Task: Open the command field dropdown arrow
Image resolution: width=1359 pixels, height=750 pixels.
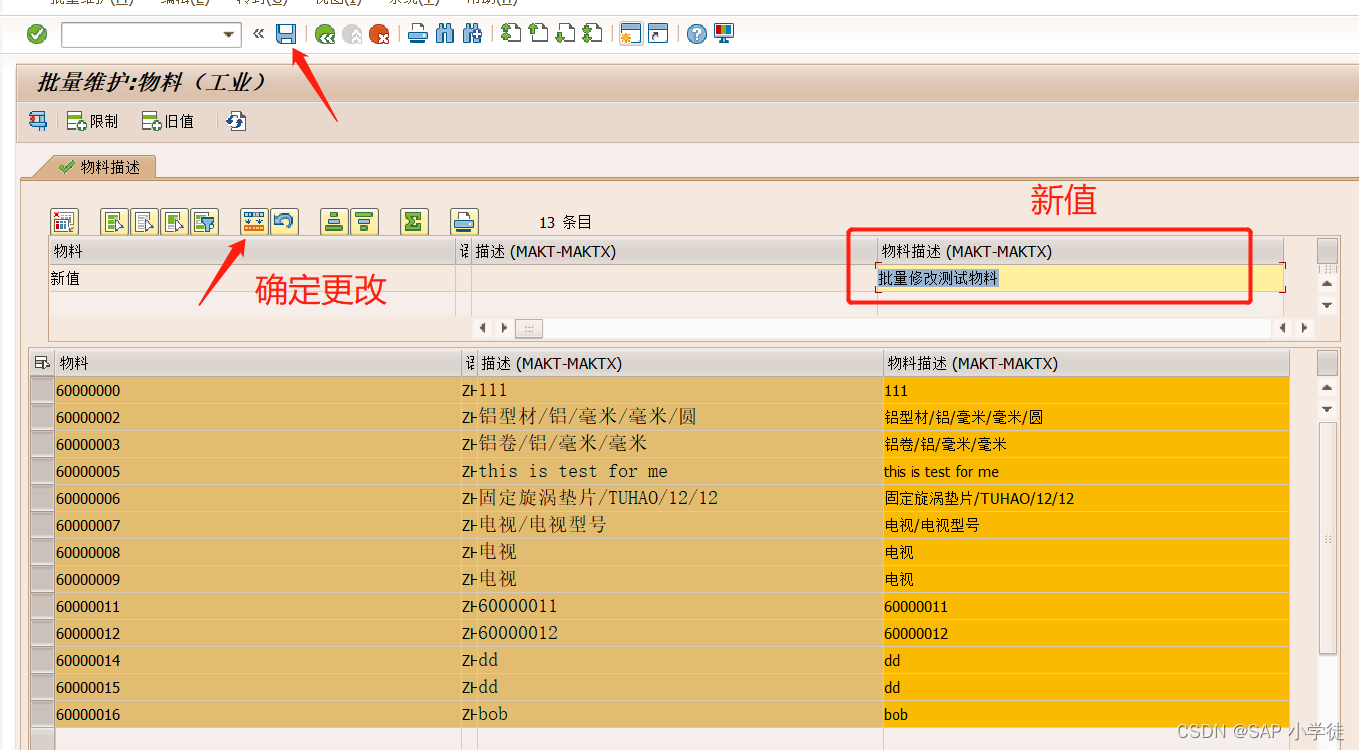Action: (231, 33)
